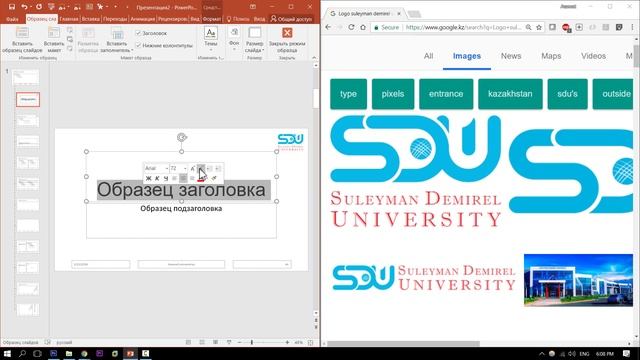Open the Task View button on taskbar
Image resolution: width=640 pixels, height=360 pixels.
(38, 353)
